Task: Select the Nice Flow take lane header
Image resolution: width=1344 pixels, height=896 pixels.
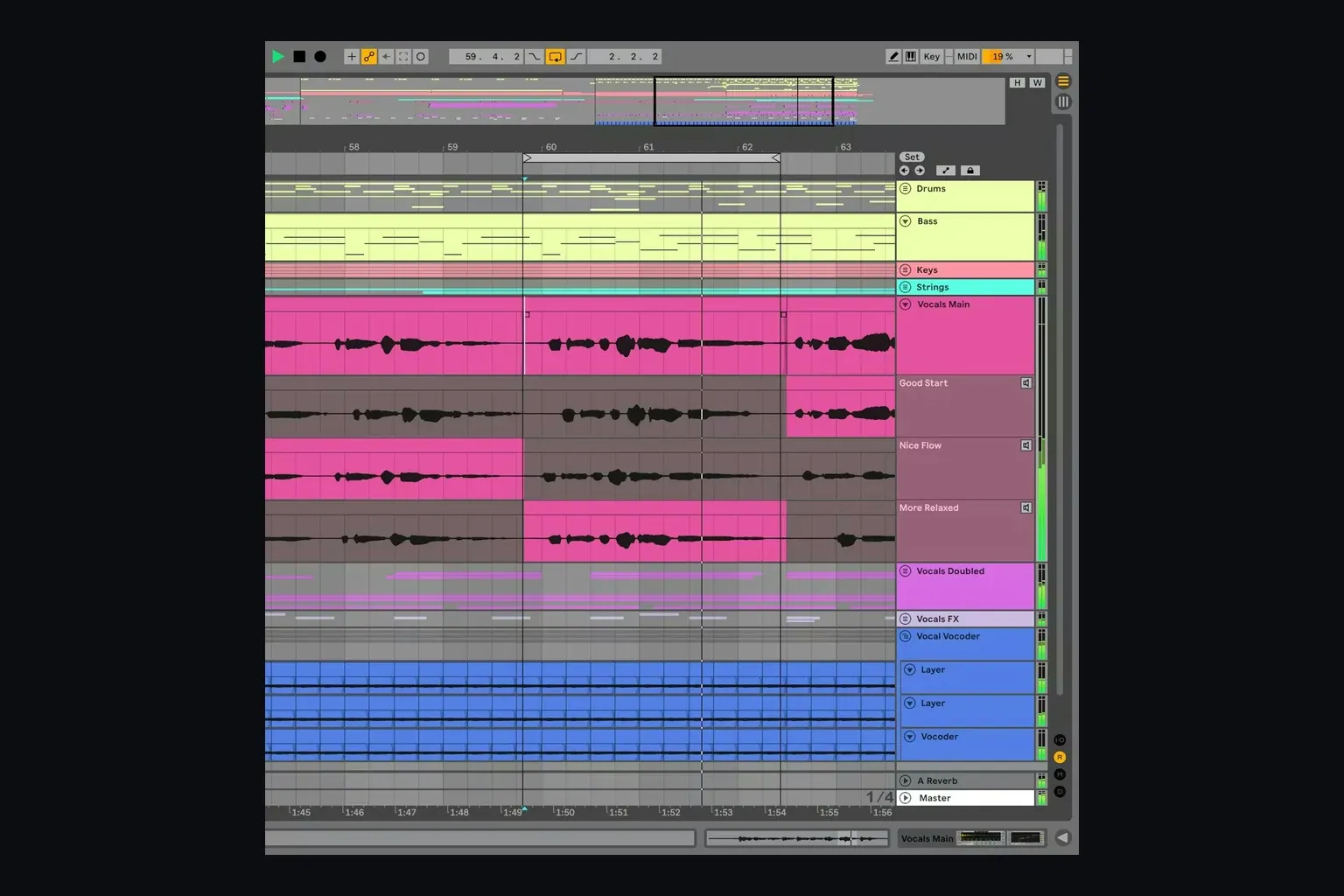Action: click(x=965, y=469)
